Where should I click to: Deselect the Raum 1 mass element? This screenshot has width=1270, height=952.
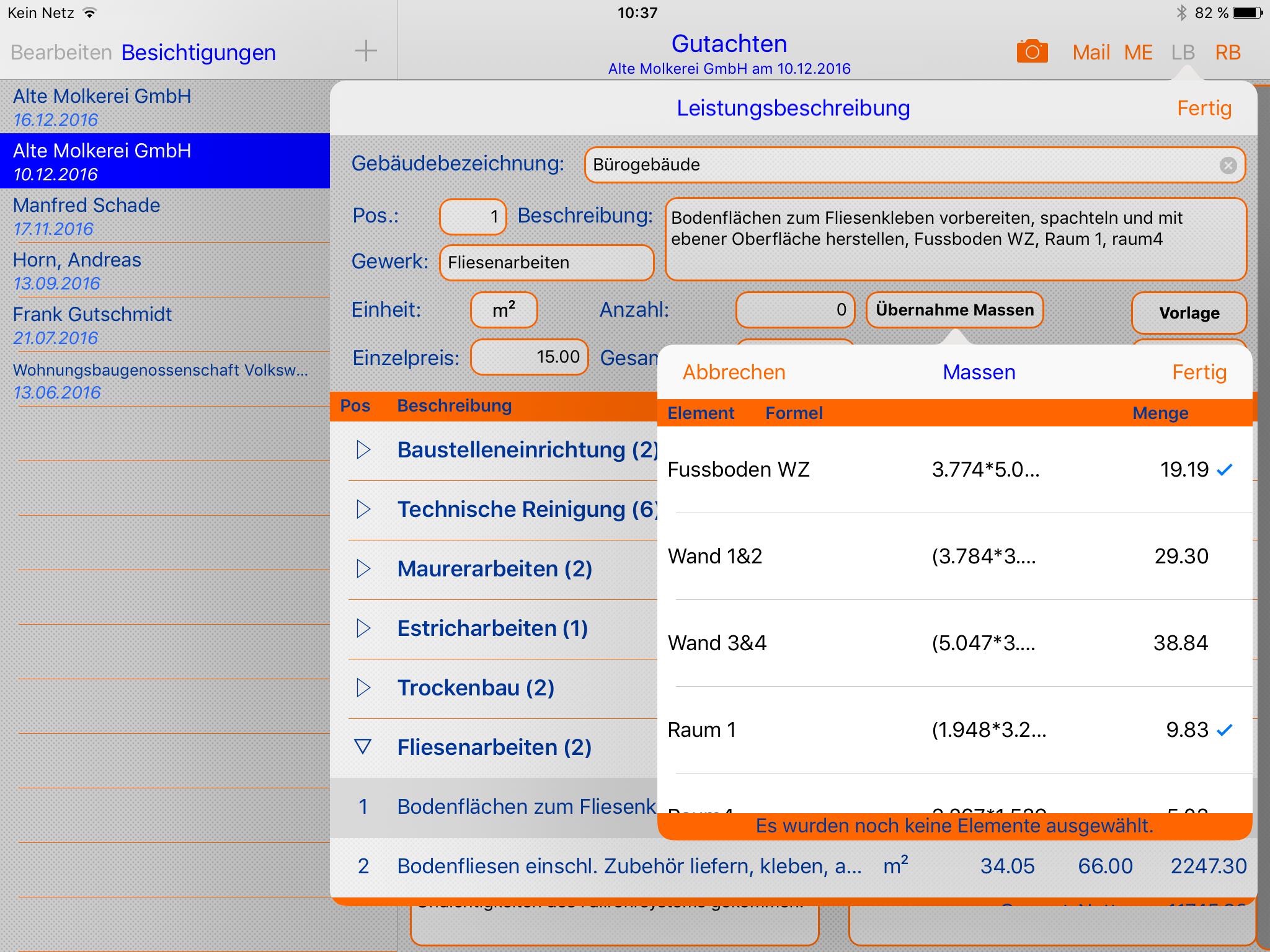(x=955, y=730)
